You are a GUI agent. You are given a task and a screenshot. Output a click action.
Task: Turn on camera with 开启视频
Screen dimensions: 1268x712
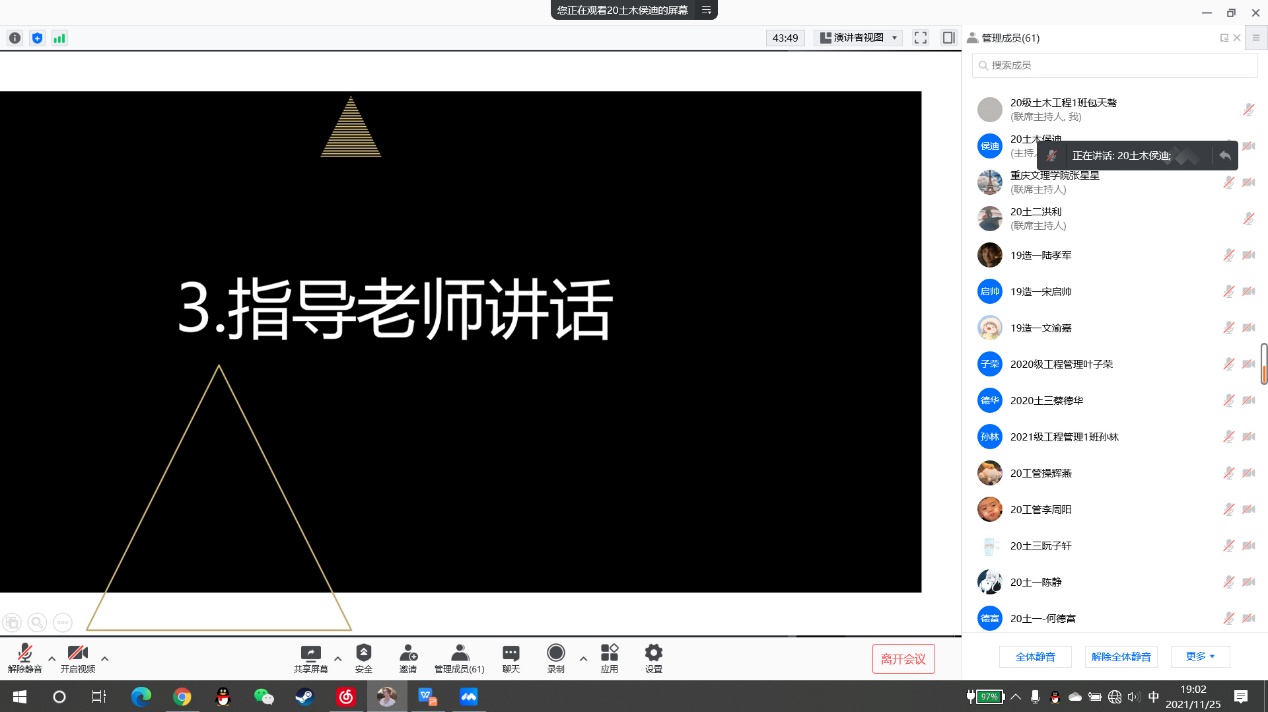coord(77,657)
